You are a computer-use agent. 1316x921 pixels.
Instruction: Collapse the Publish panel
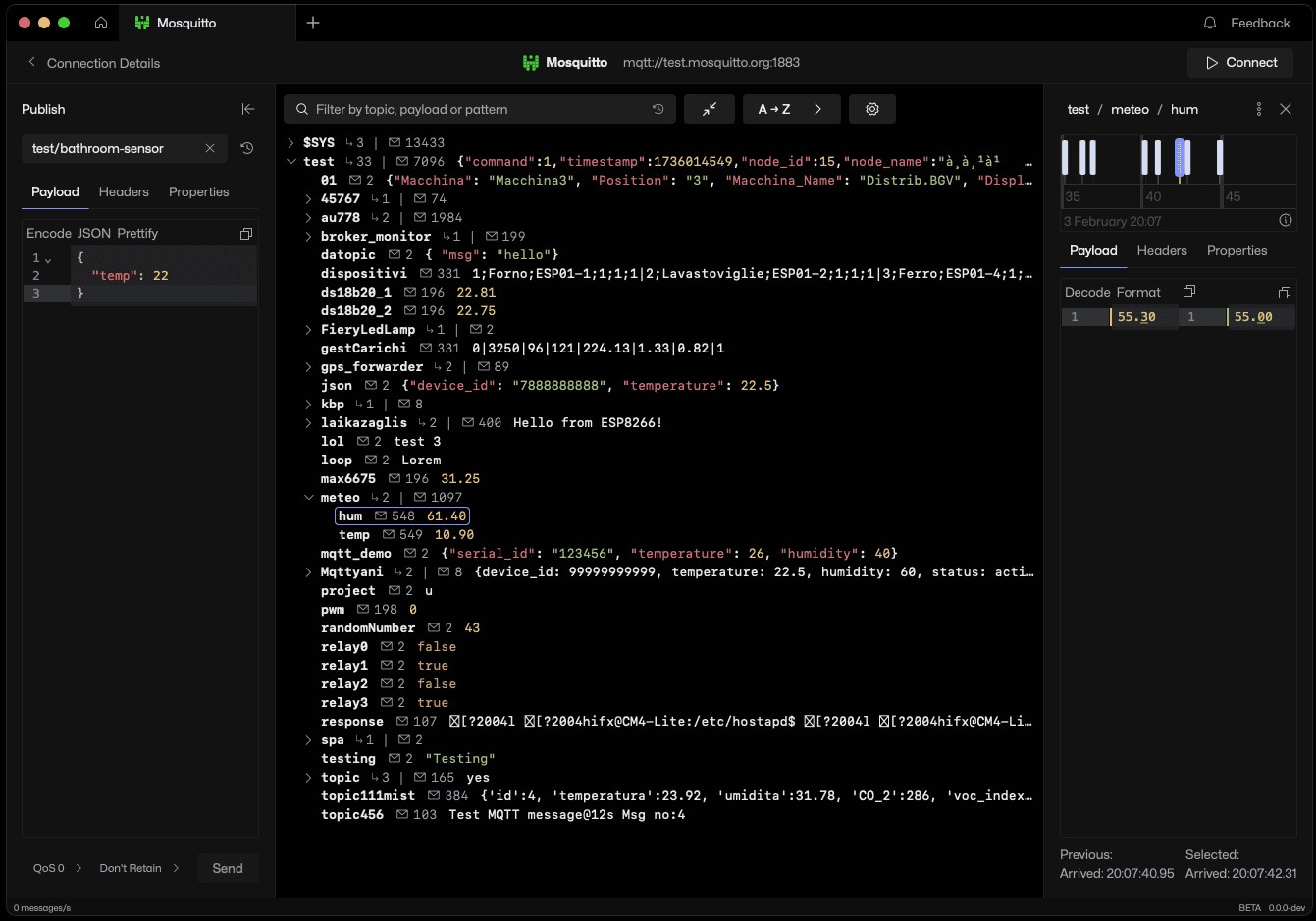(248, 109)
